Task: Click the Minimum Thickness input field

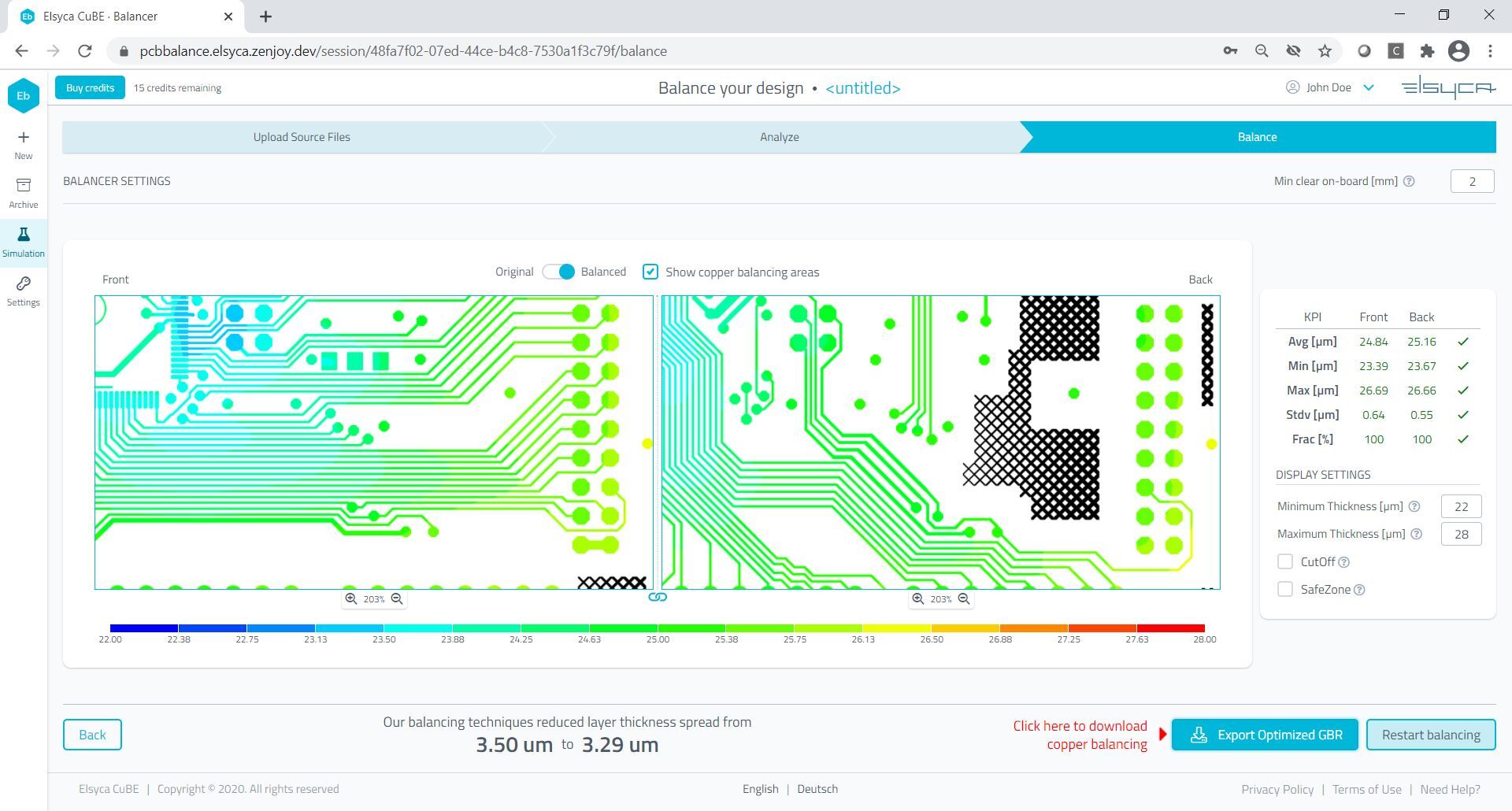Action: pos(1461,506)
